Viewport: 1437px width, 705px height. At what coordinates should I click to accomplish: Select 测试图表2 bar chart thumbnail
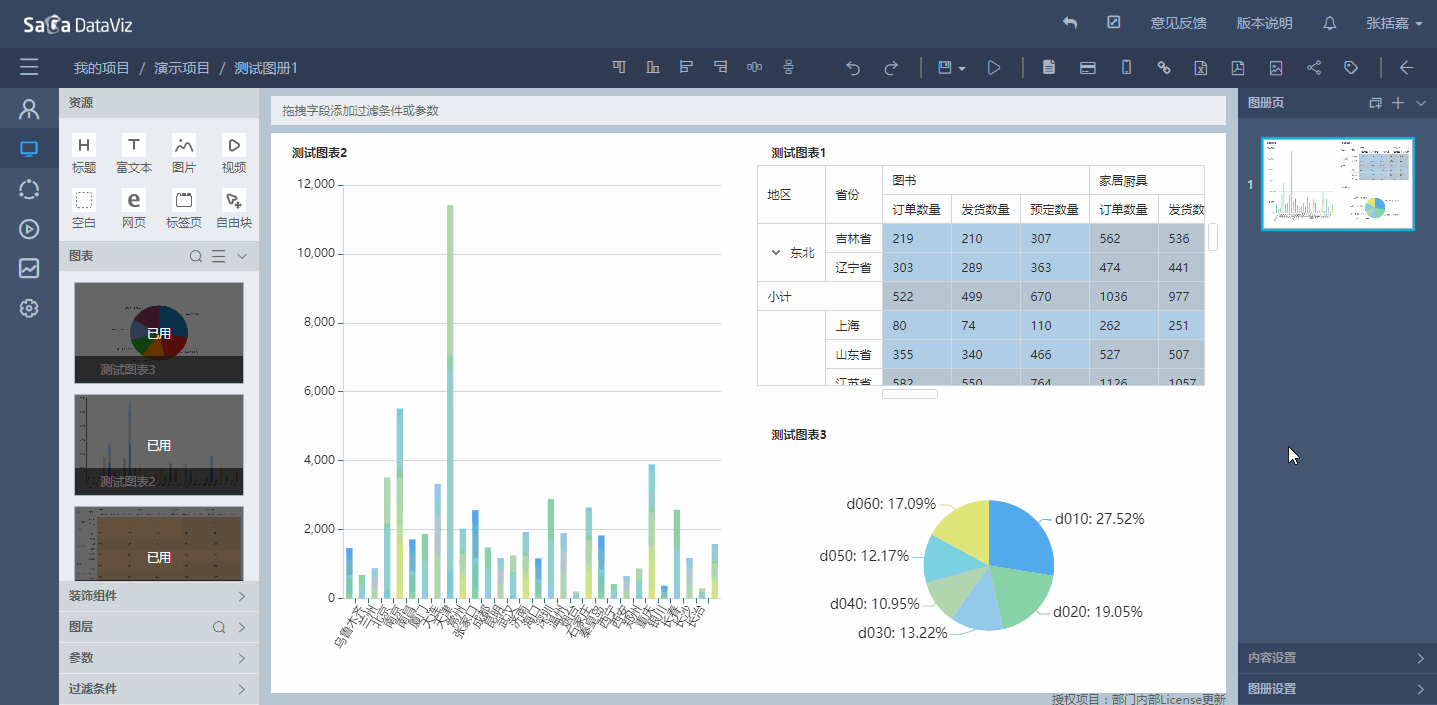[159, 445]
